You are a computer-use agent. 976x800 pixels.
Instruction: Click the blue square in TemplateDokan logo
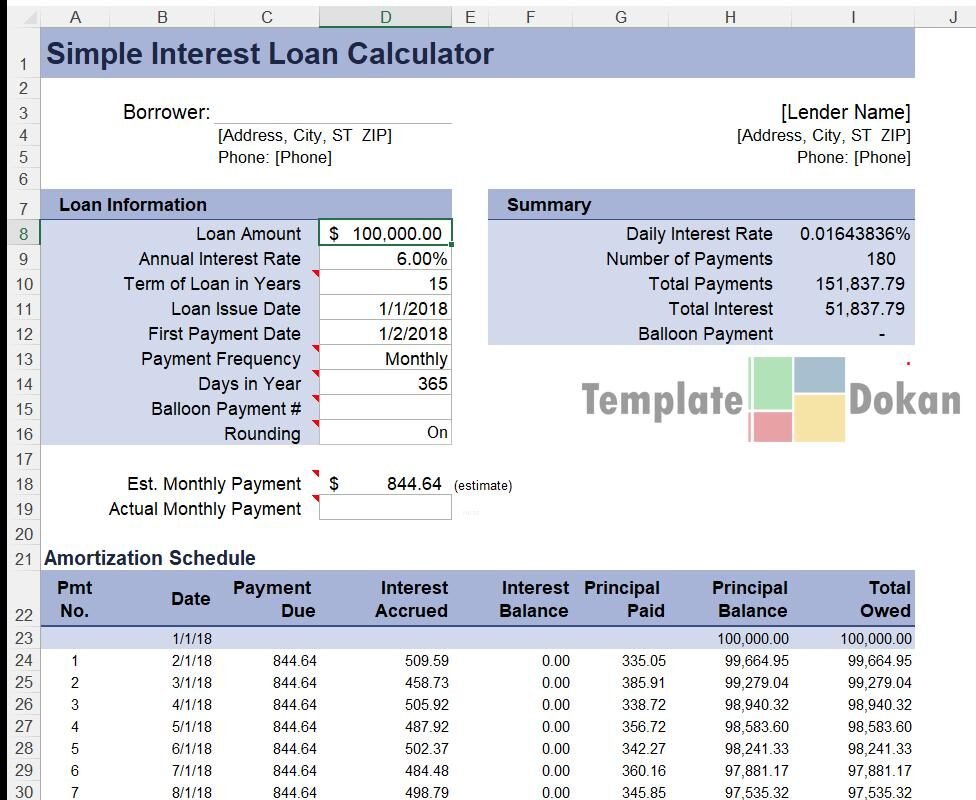[820, 375]
